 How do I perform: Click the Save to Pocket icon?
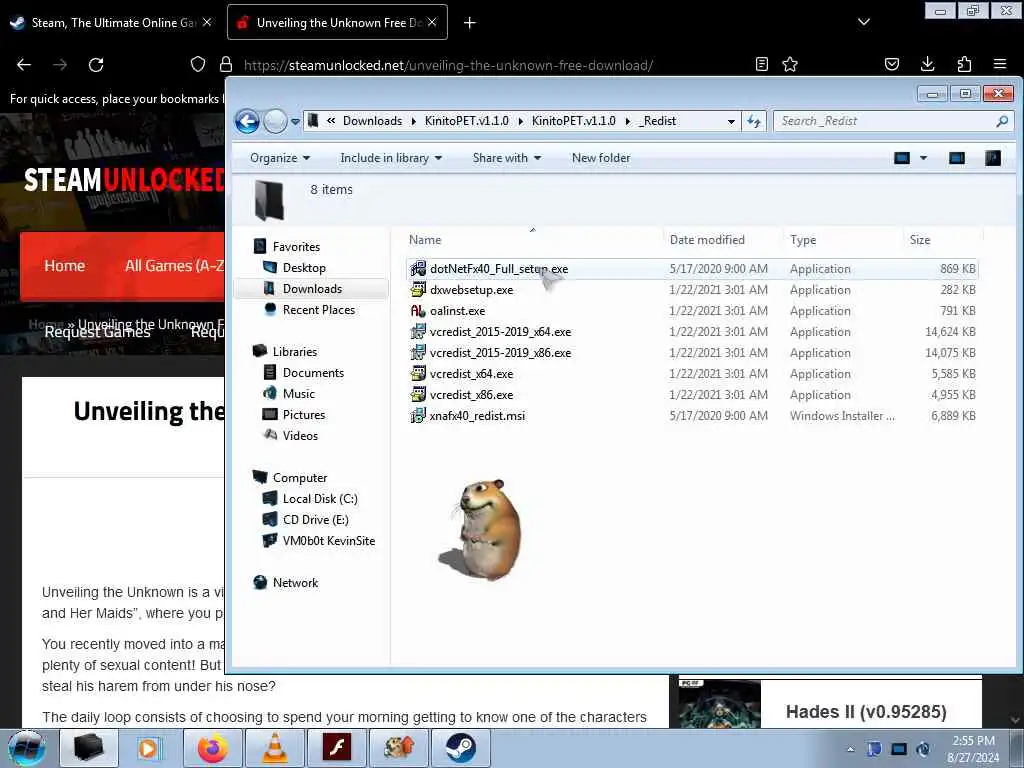click(x=891, y=64)
